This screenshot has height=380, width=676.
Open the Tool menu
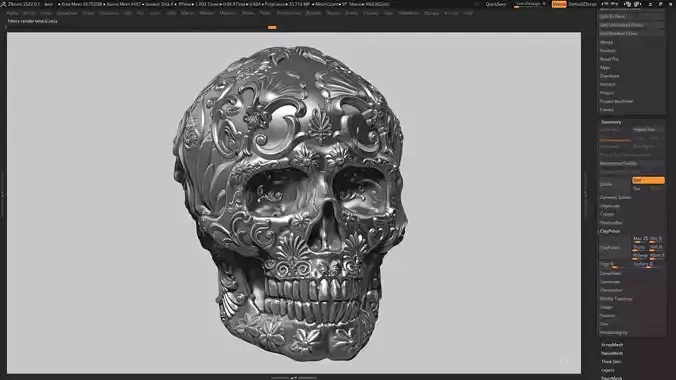[x=388, y=13]
